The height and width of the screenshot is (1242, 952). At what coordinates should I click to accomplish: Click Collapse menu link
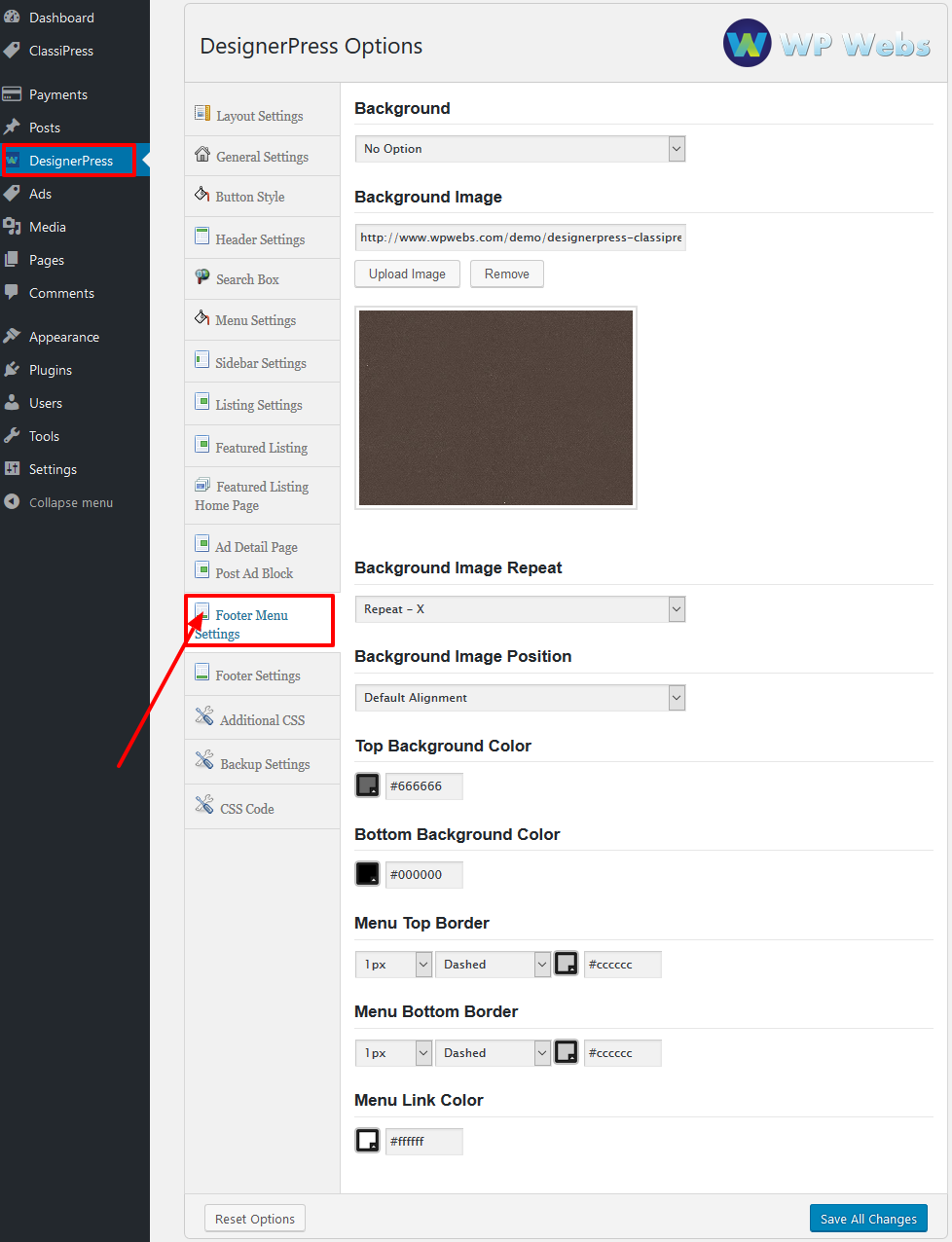click(71, 502)
